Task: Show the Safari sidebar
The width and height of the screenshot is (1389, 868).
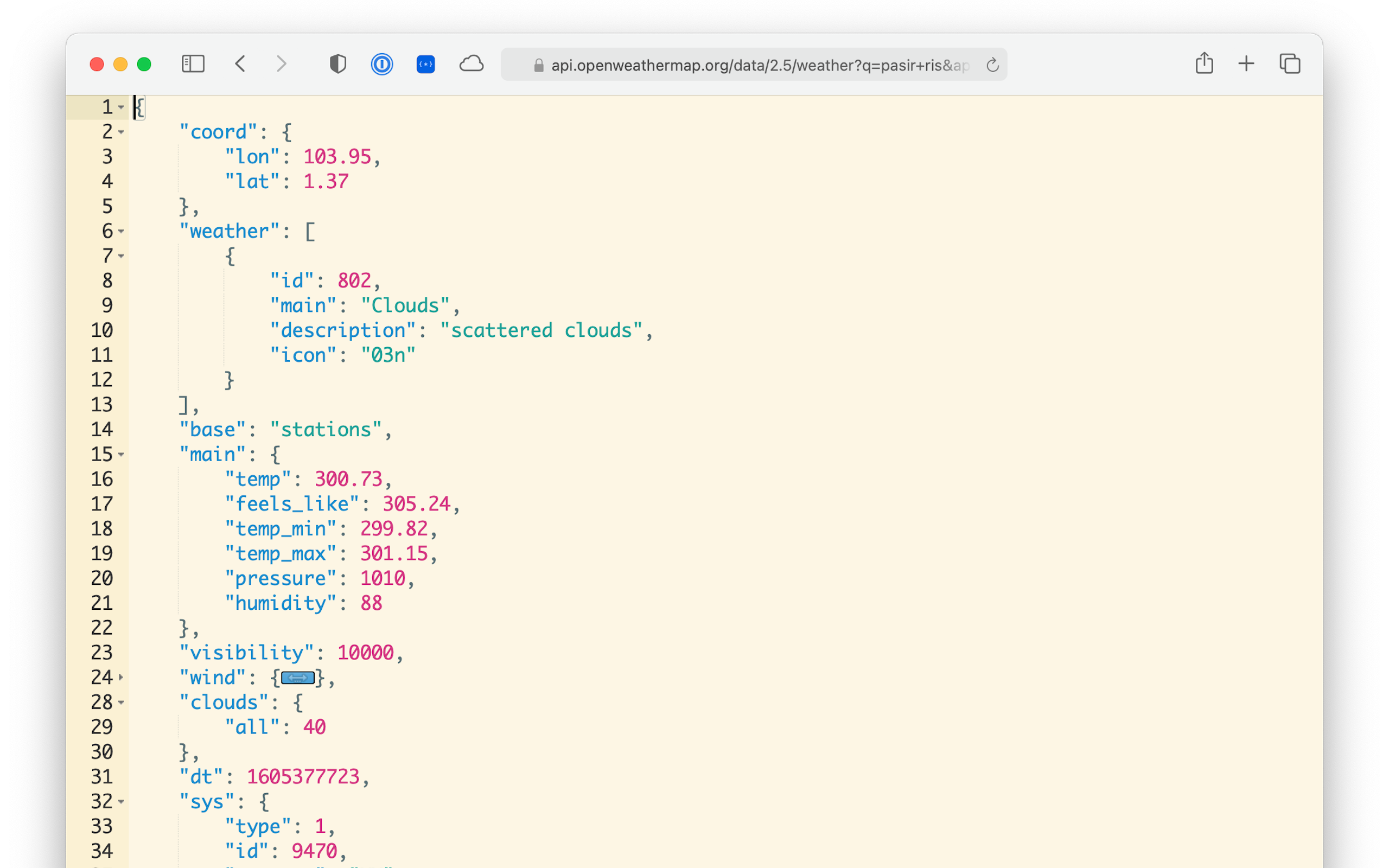Action: click(x=193, y=63)
